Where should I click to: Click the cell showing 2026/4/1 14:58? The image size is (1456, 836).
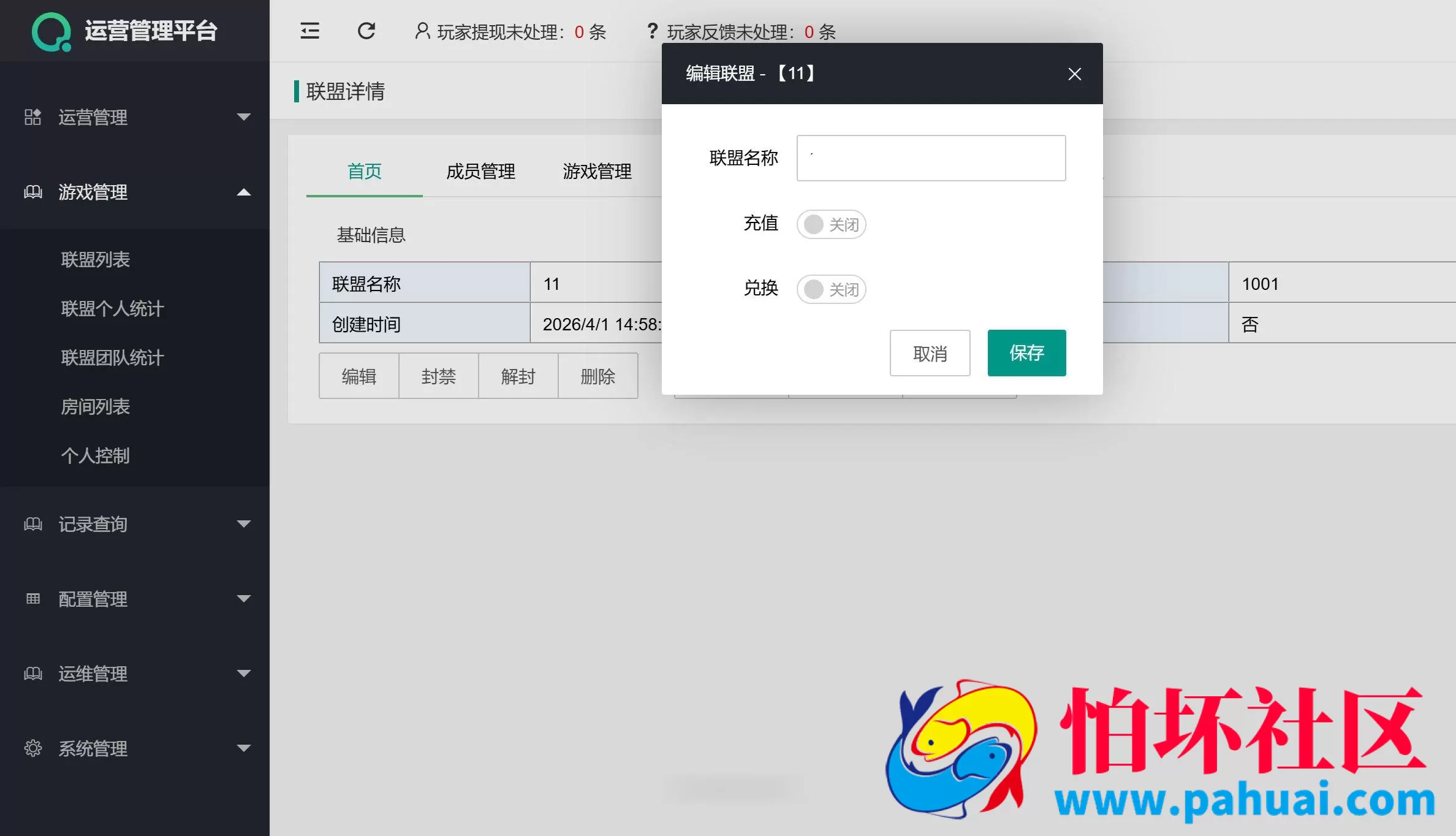[596, 323]
